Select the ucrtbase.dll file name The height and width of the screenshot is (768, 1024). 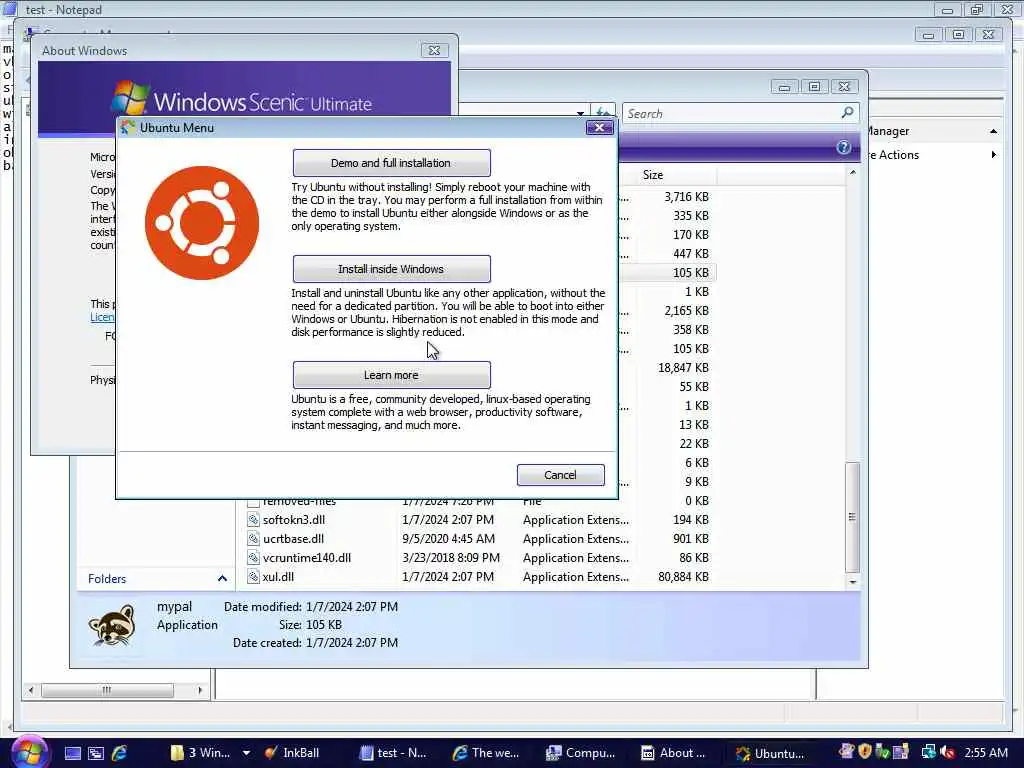[x=293, y=539]
